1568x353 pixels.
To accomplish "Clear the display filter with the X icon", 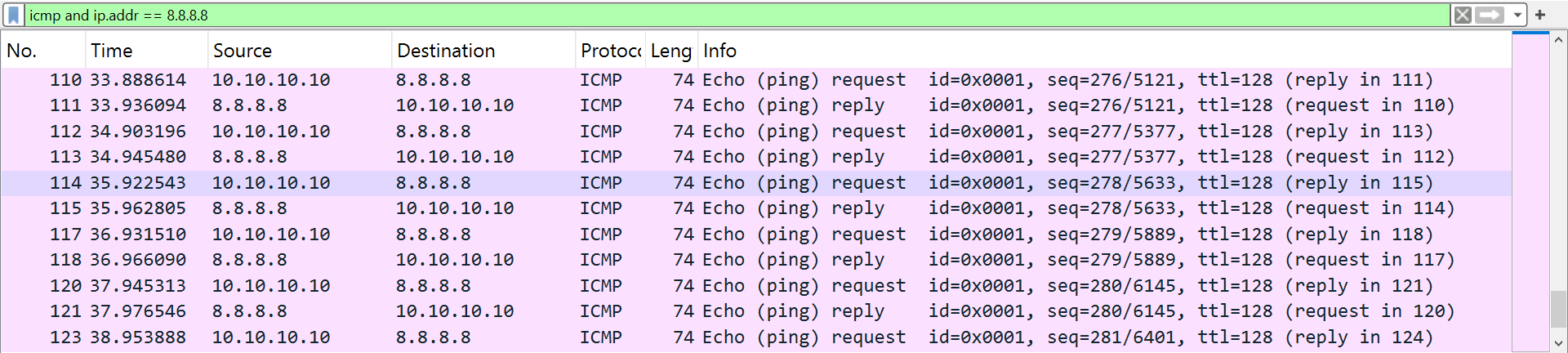I will 1463,16.
